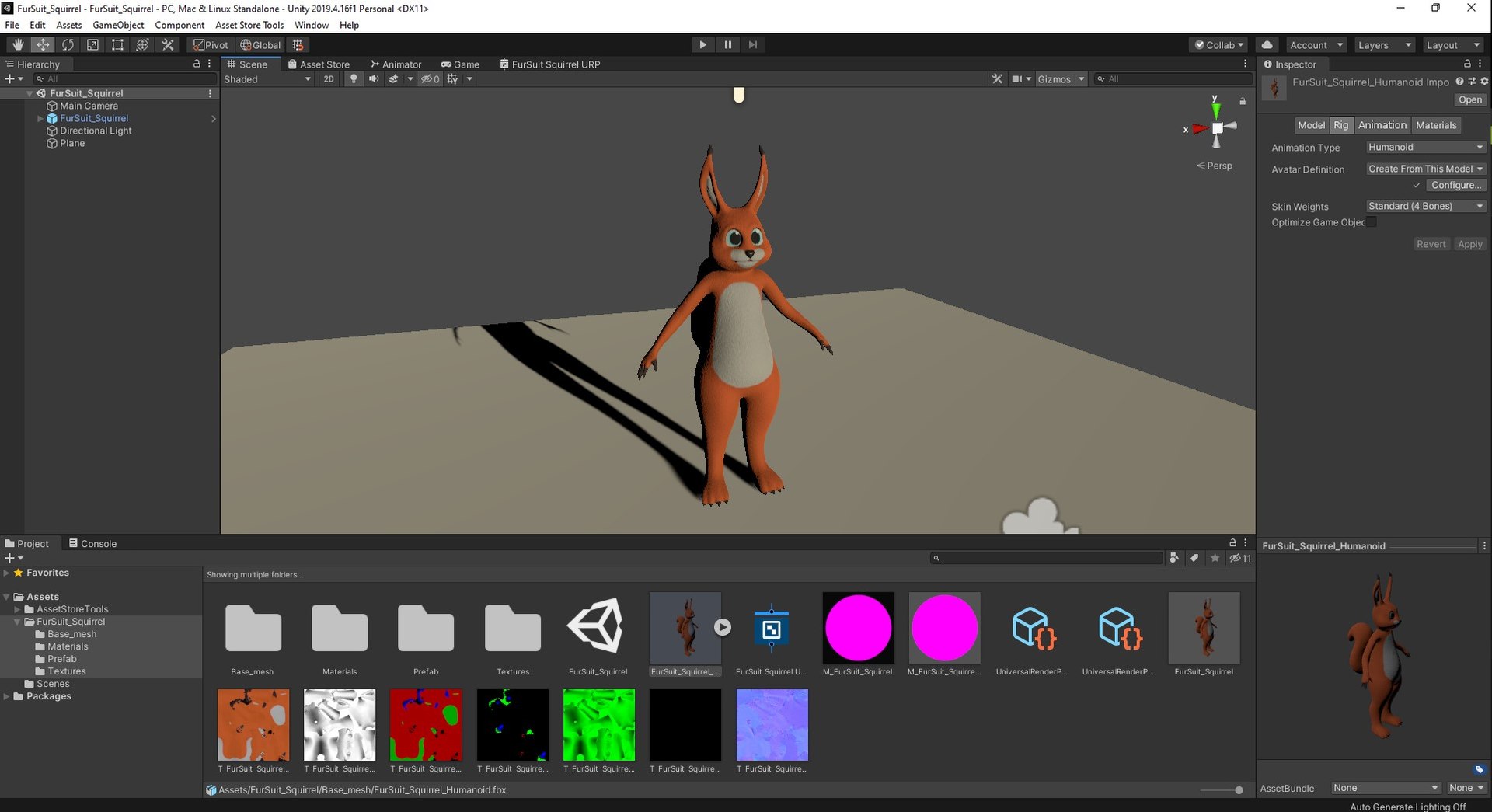This screenshot has height=812, width=1492.
Task: Switch to the Console tab
Action: click(x=92, y=544)
